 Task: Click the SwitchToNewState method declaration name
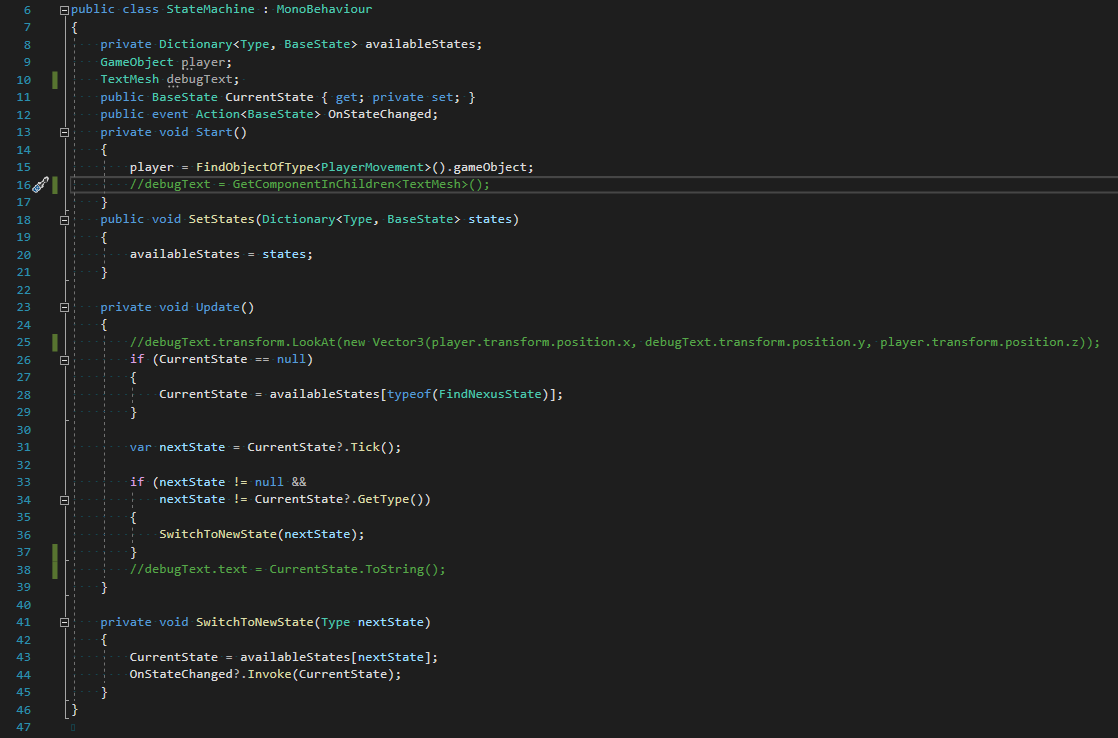click(255, 622)
